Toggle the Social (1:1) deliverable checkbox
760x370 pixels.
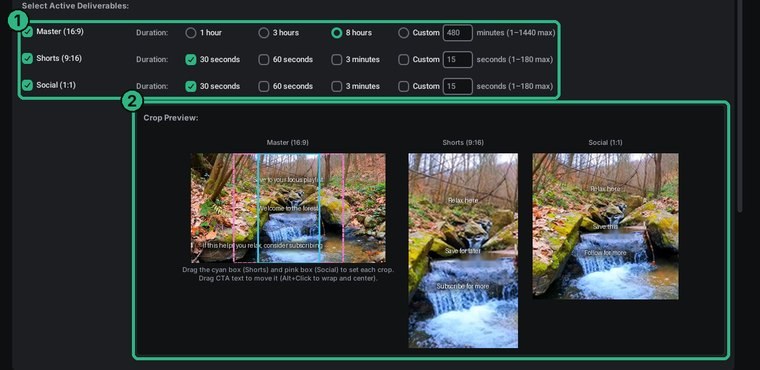tap(28, 85)
